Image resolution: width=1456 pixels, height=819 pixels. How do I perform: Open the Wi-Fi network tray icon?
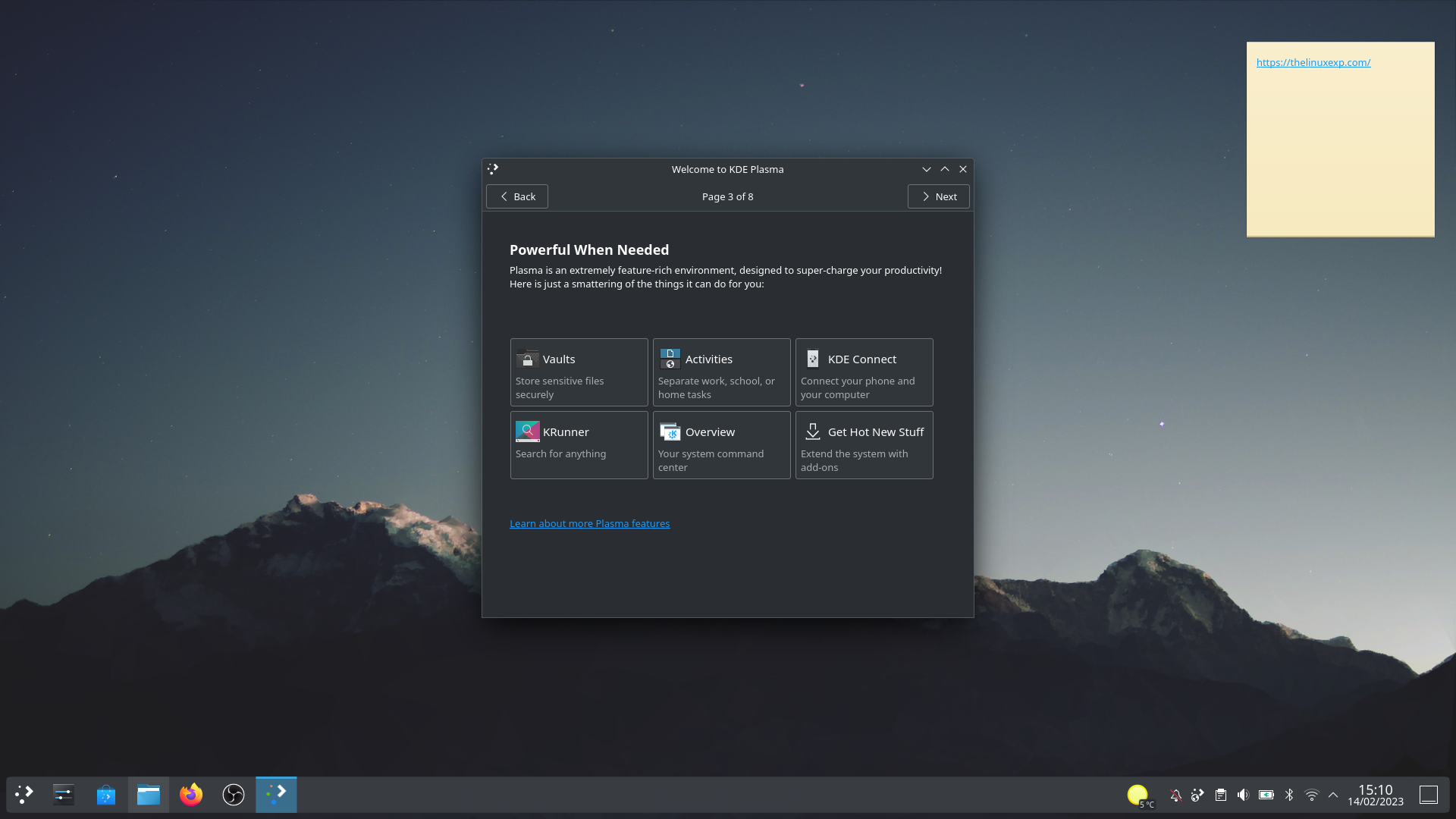click(x=1311, y=795)
